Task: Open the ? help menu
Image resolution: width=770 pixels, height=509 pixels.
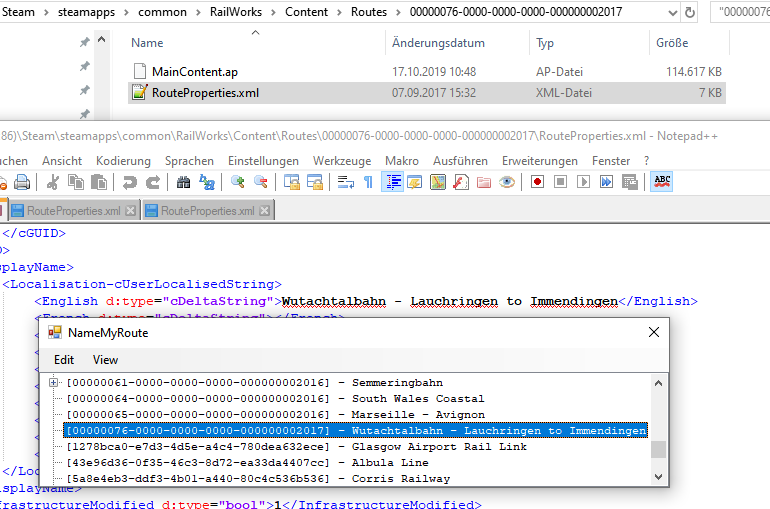Action: [x=646, y=161]
